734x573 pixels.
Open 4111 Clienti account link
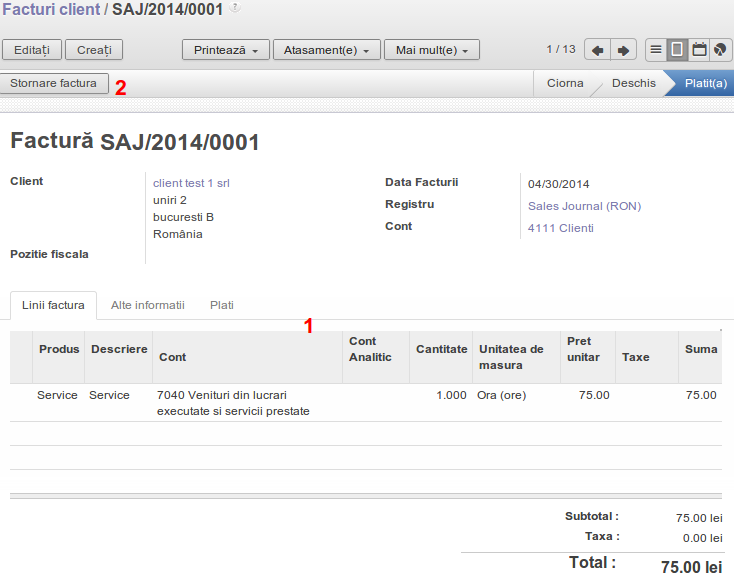point(560,228)
